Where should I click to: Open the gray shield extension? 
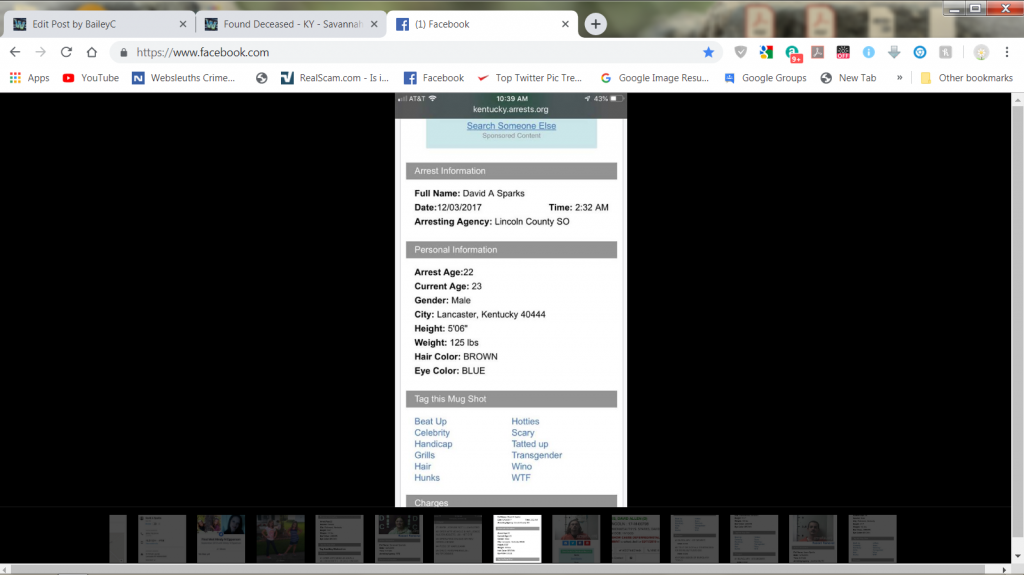[x=740, y=52]
